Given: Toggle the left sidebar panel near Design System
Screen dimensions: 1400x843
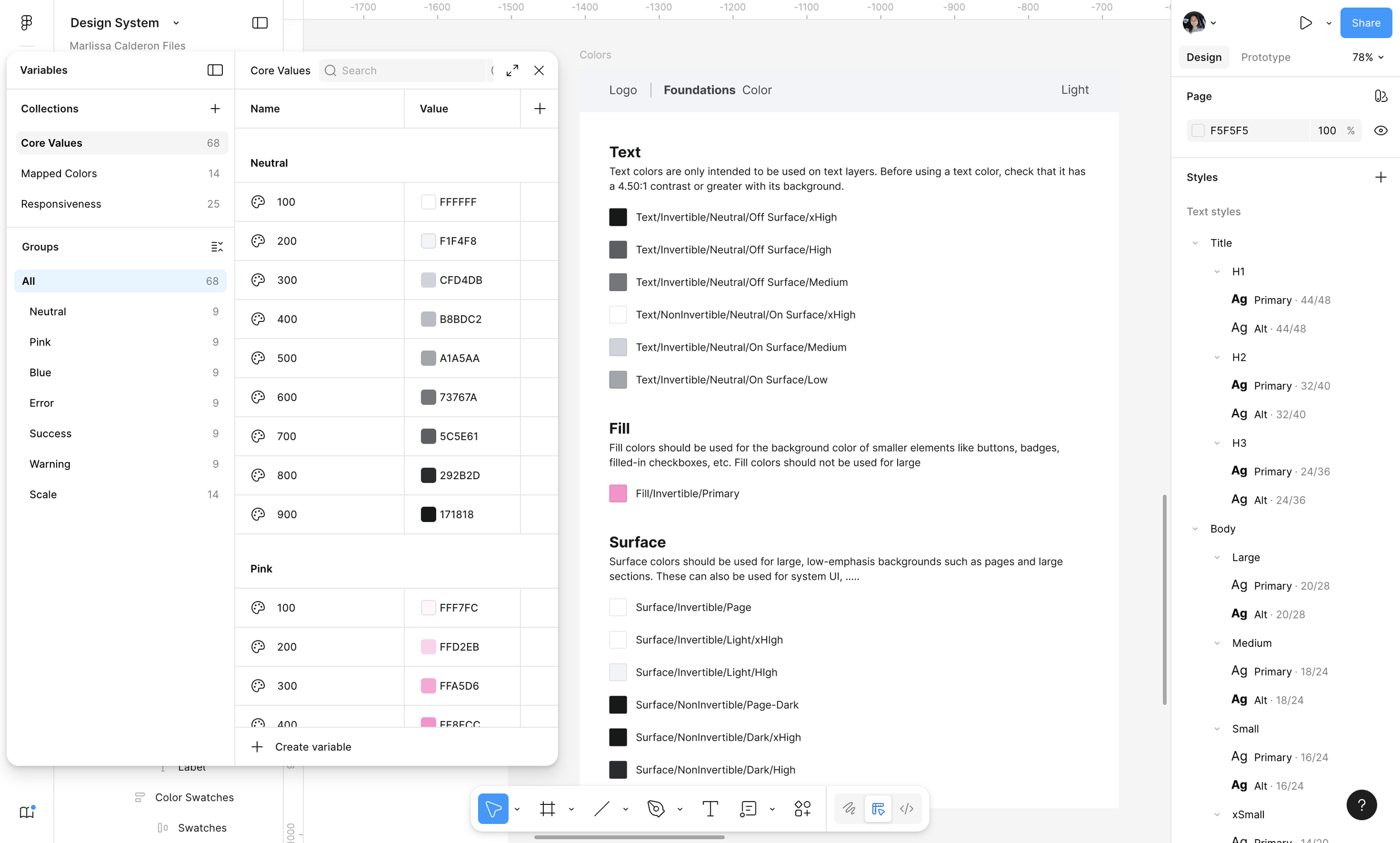Looking at the screenshot, I should [259, 23].
